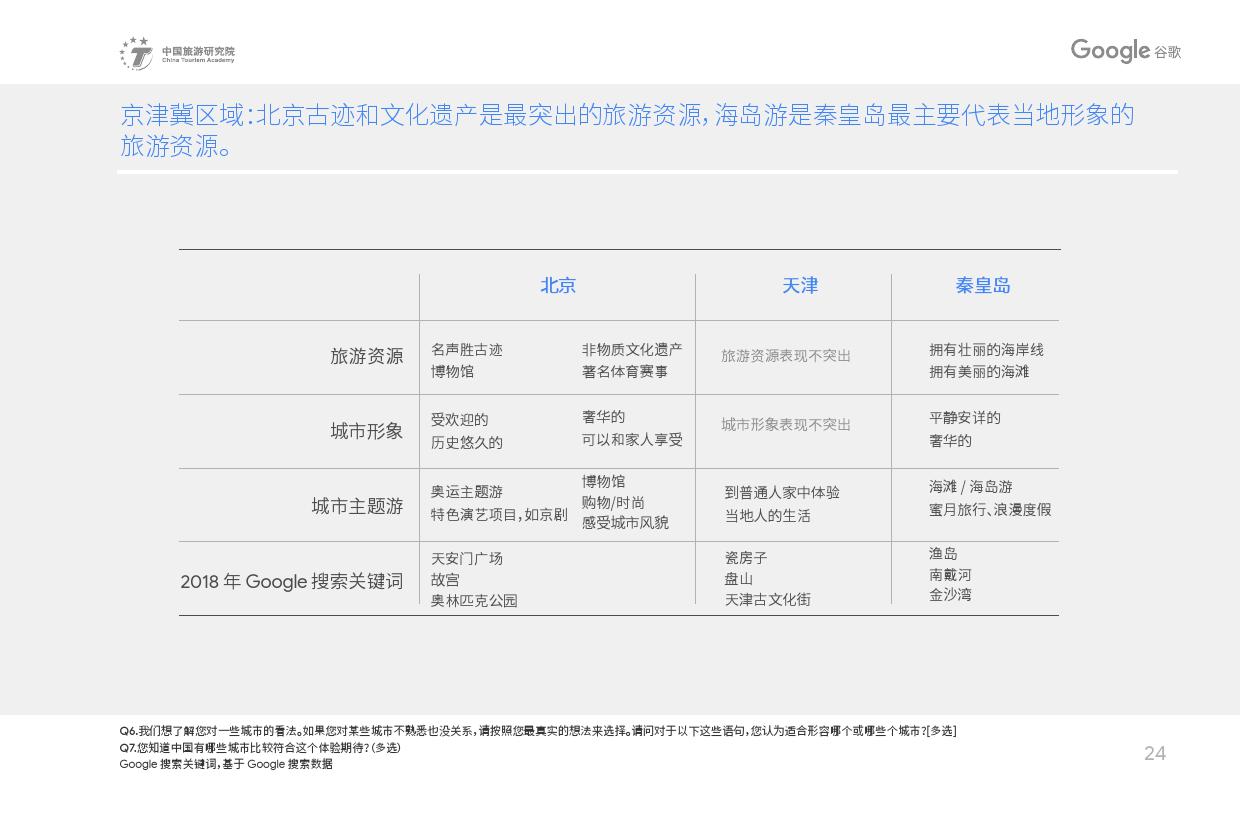Screen dimensions: 1240x827
Task: Click 拥有壮丽的海岸线 in 秦皇岛 column
Action: coord(985,350)
